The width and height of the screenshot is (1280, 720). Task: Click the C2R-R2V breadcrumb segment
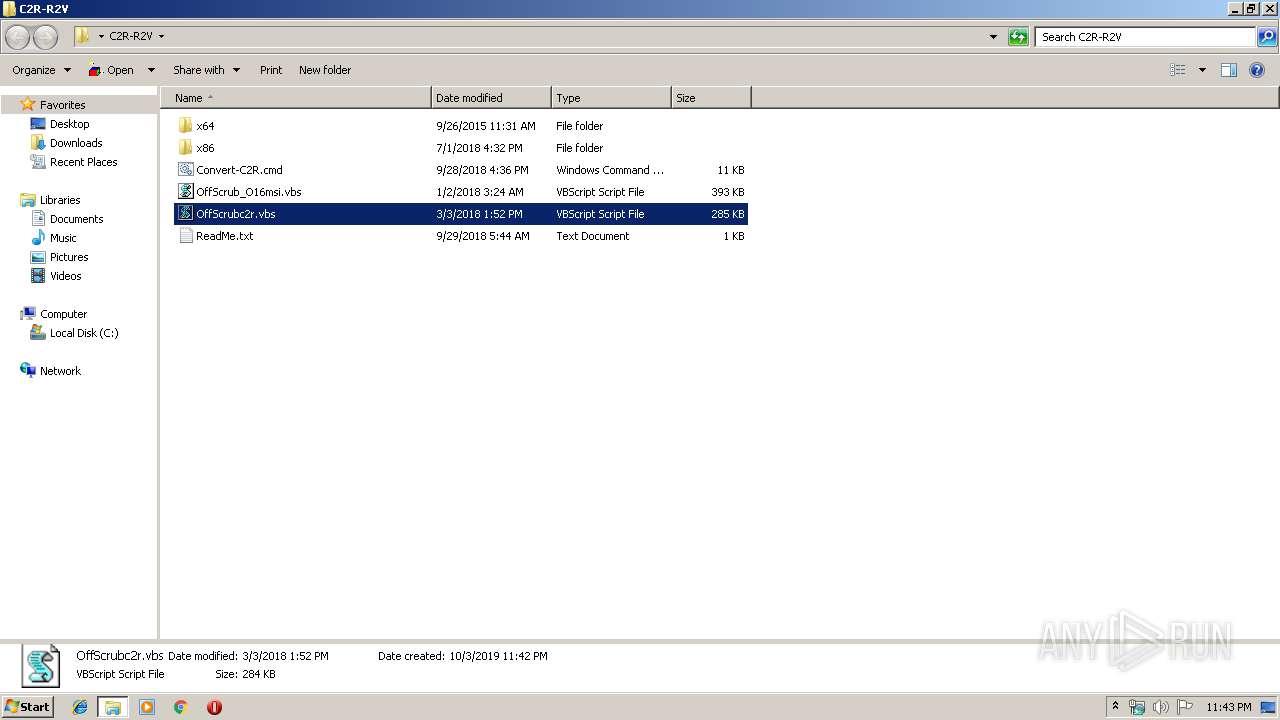click(131, 37)
